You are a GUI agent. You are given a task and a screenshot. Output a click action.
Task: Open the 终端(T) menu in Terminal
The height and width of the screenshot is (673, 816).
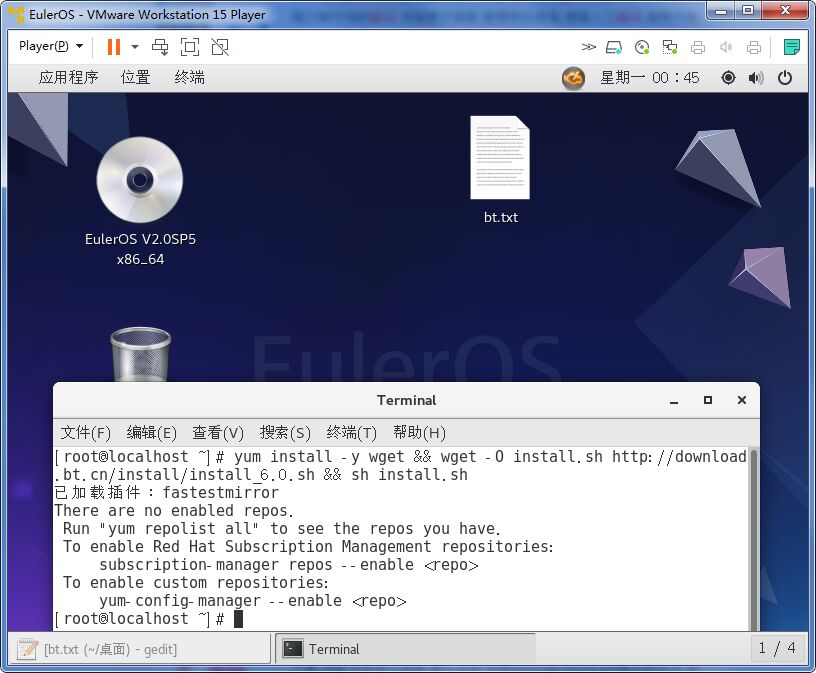pyautogui.click(x=351, y=433)
